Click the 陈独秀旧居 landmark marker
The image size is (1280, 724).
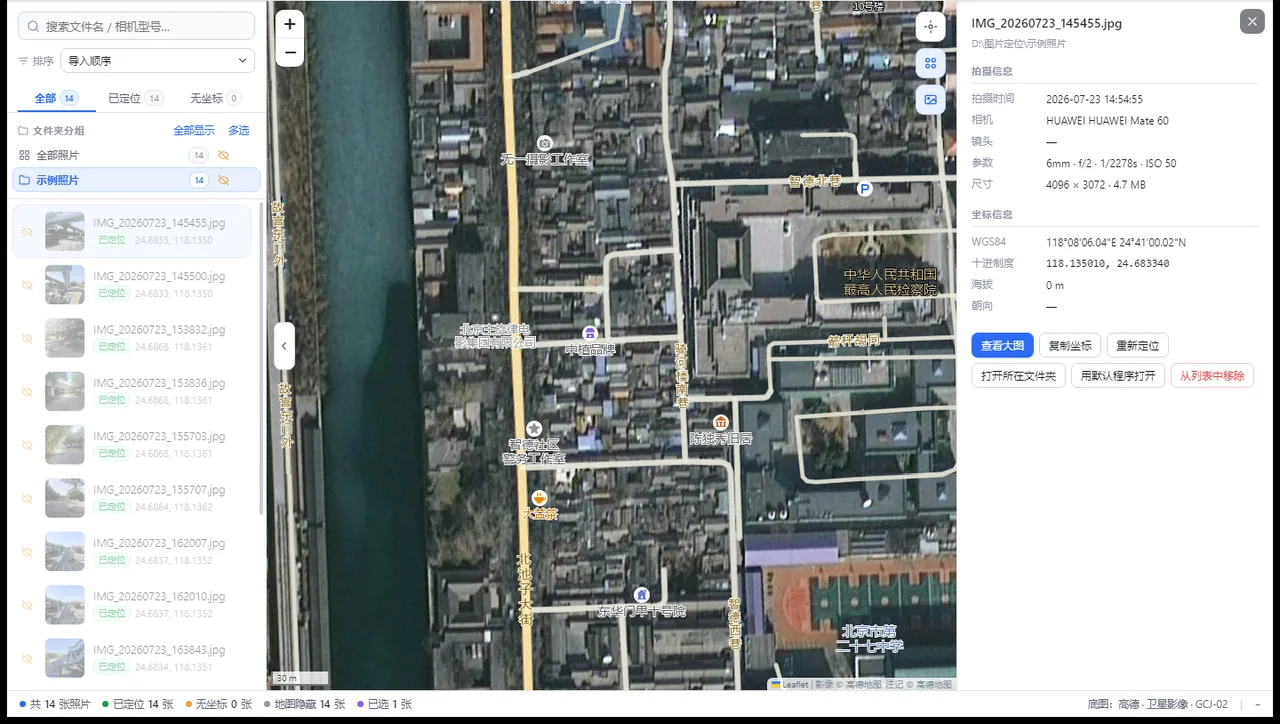click(720, 422)
